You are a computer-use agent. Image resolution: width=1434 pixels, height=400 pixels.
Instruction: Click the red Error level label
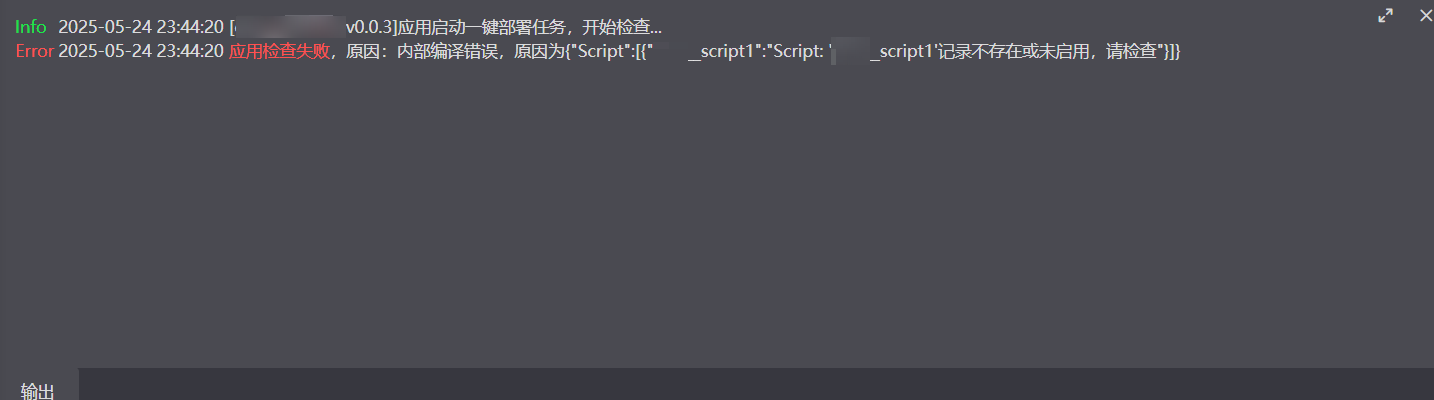(x=34, y=51)
